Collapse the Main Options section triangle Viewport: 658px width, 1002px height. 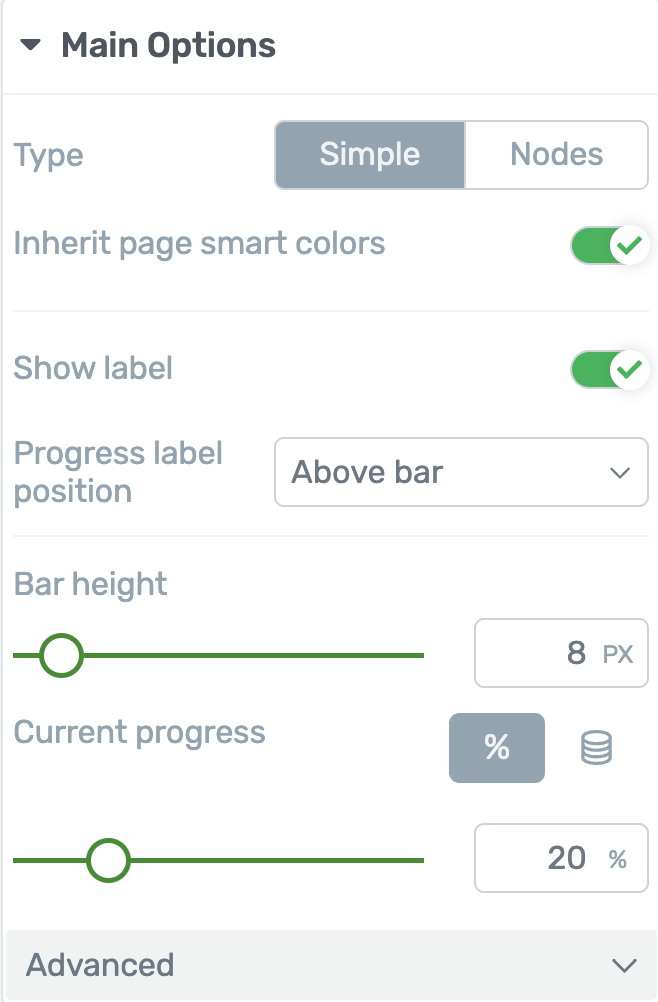(x=31, y=45)
